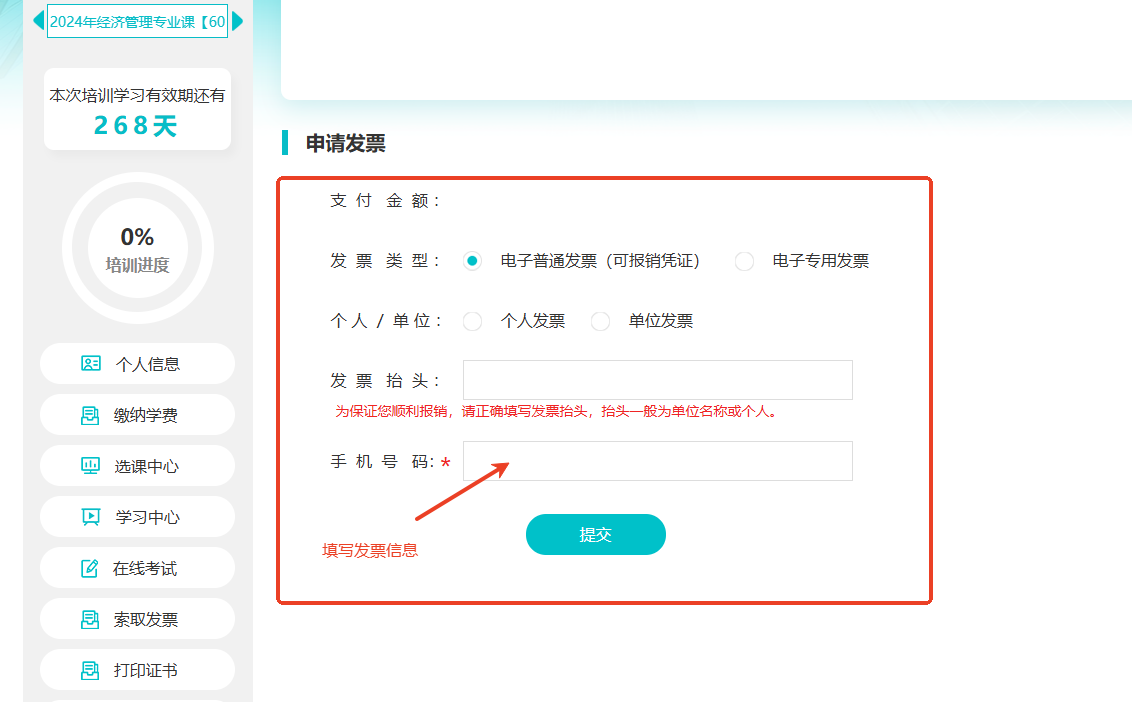Click the 本次培训学习有效期还有 text
1132x702 pixels.
[137, 95]
